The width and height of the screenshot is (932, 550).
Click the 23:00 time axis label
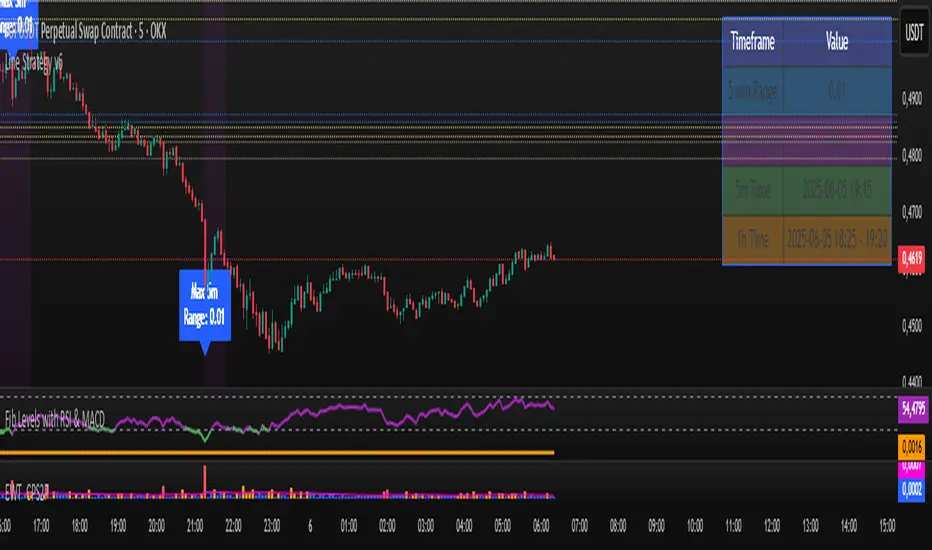click(x=272, y=526)
